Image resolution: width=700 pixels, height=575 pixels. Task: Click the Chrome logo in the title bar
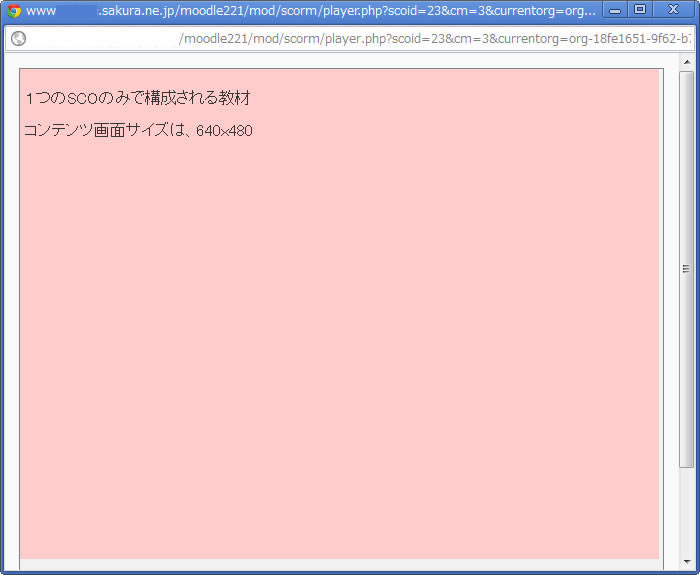point(14,11)
